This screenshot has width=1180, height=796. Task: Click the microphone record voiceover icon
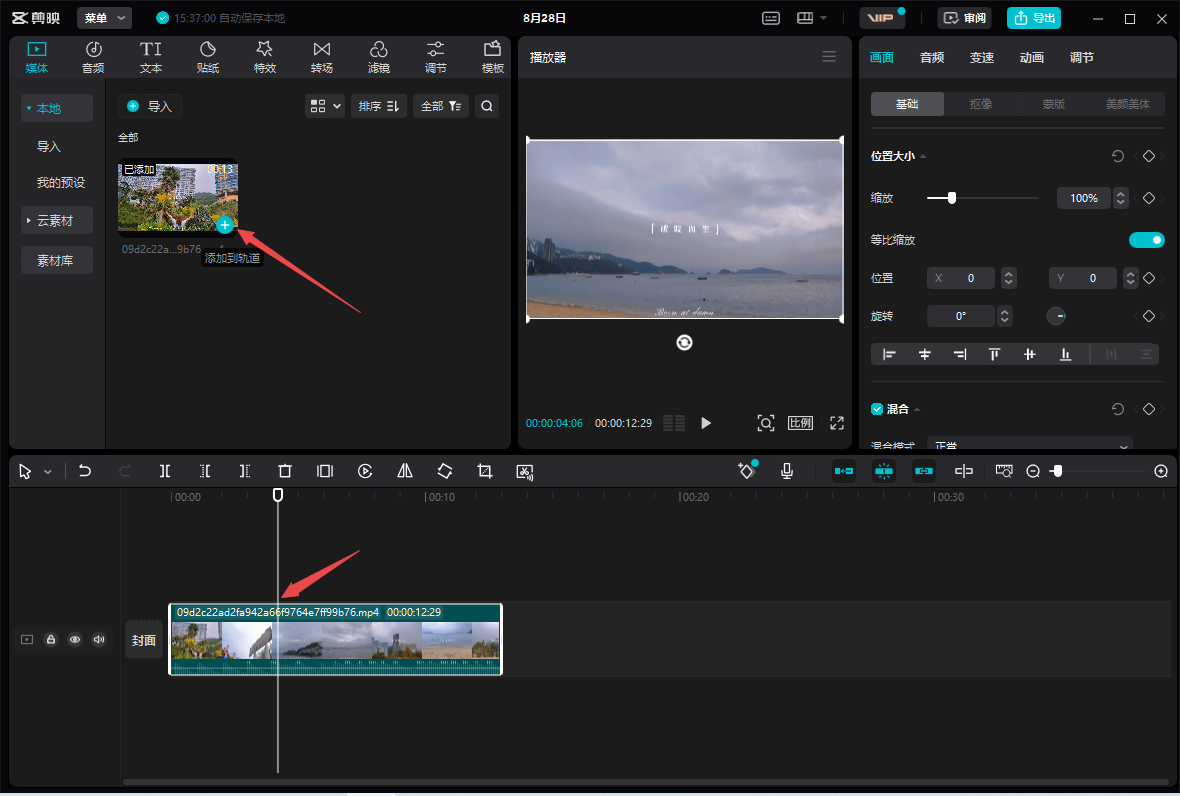pyautogui.click(x=788, y=471)
